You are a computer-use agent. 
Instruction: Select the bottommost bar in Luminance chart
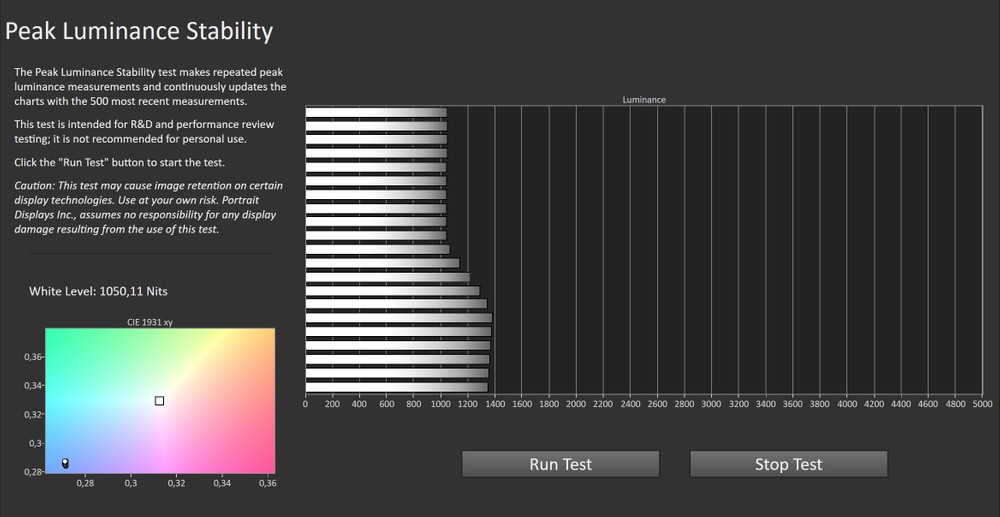click(396, 387)
